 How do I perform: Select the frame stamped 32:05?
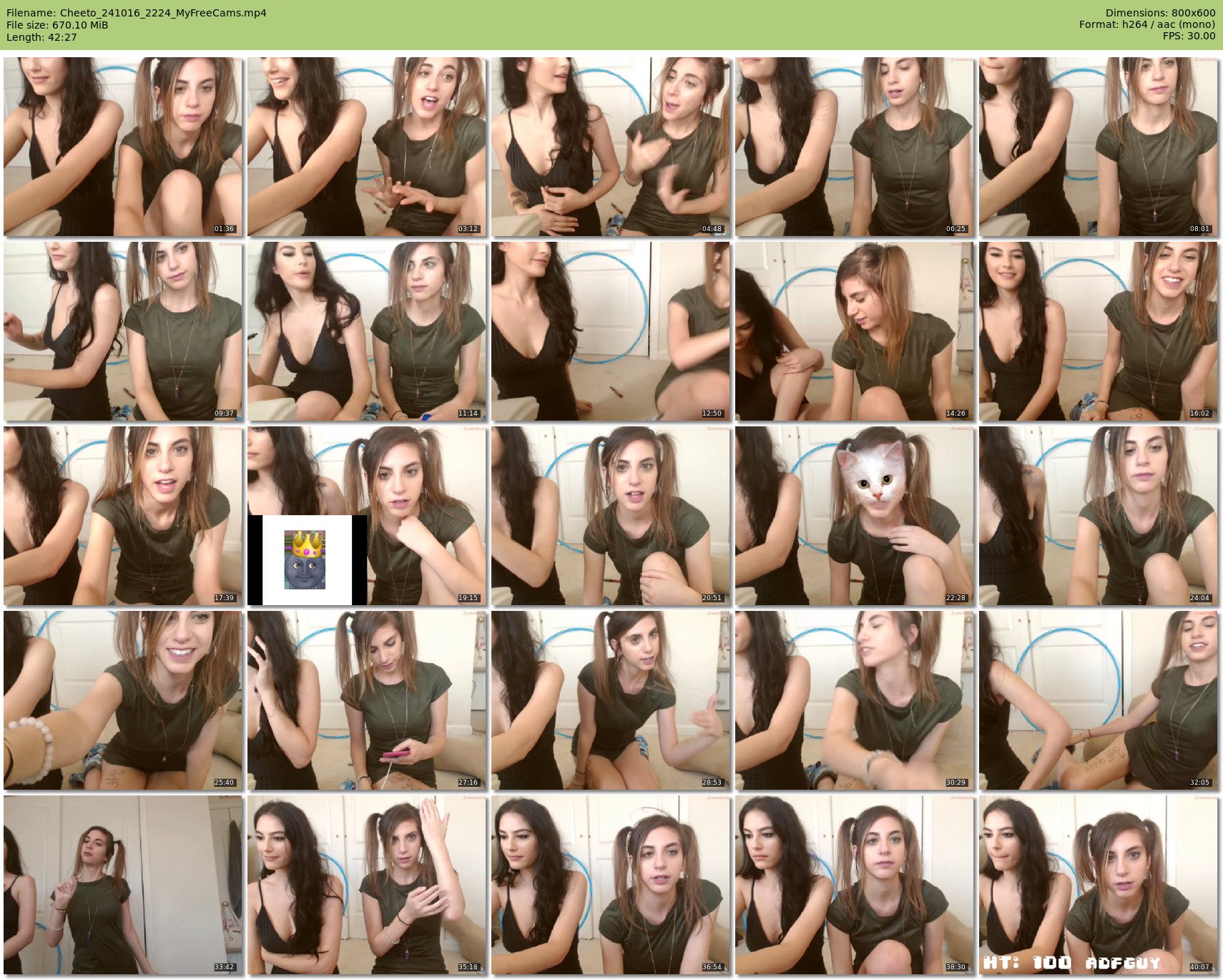[1099, 700]
